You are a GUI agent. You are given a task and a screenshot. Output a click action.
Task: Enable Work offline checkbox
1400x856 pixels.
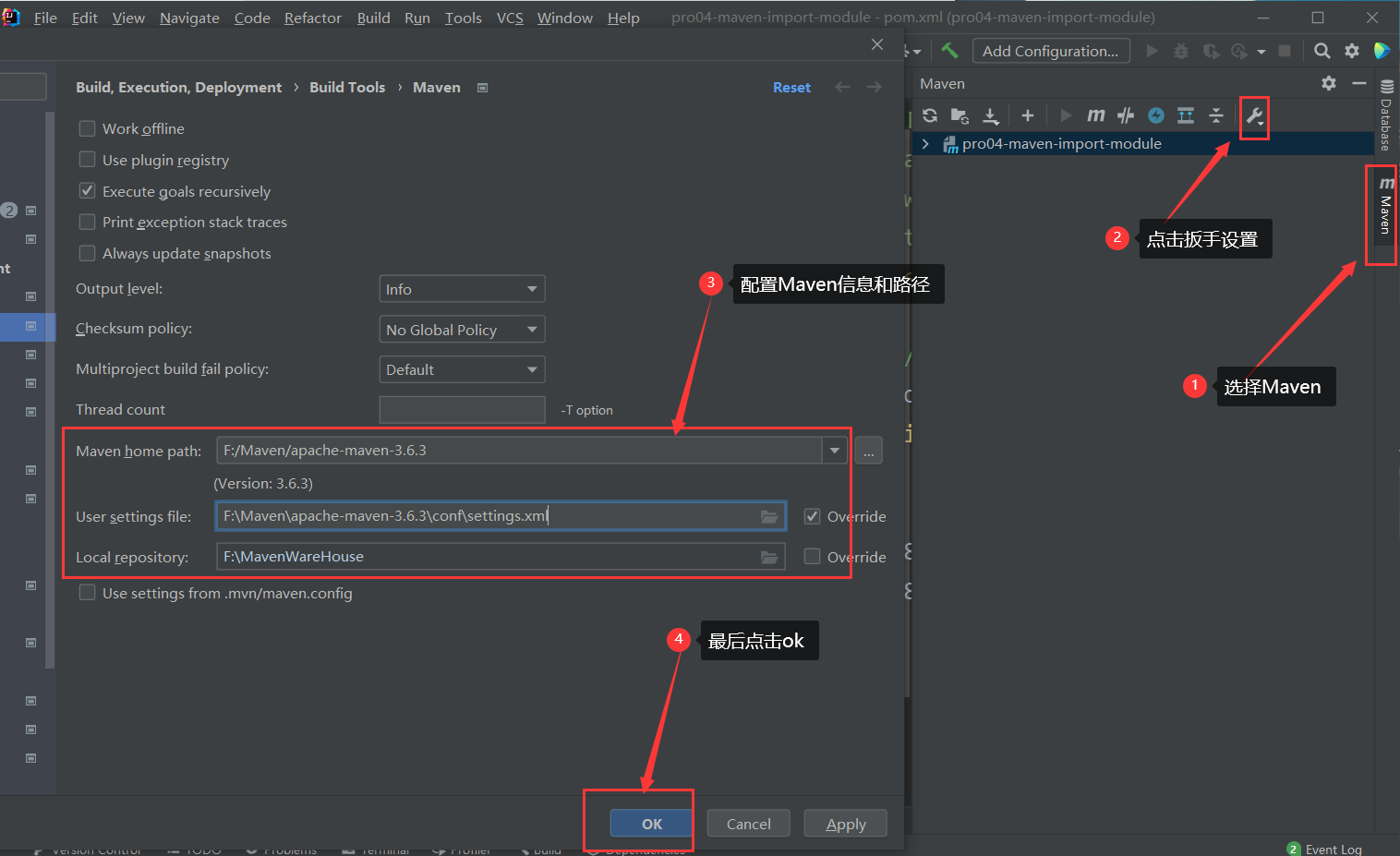pyautogui.click(x=88, y=128)
